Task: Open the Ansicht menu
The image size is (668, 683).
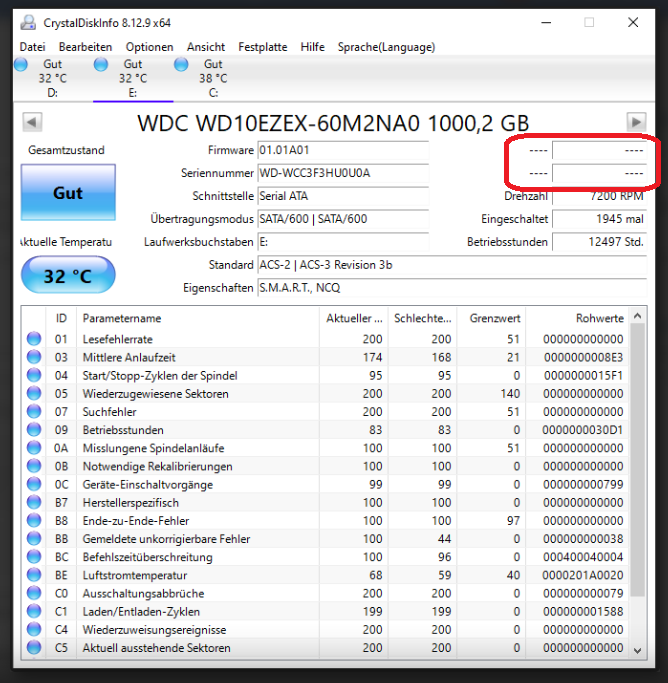Action: pyautogui.click(x=206, y=47)
